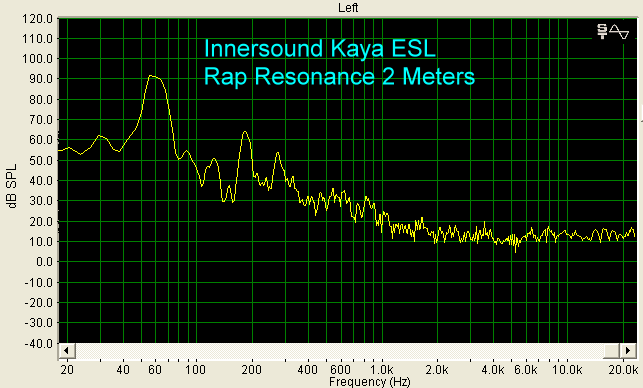Click the 400 label on the frequency axis
This screenshot has width=643, height=388.
coord(308,370)
